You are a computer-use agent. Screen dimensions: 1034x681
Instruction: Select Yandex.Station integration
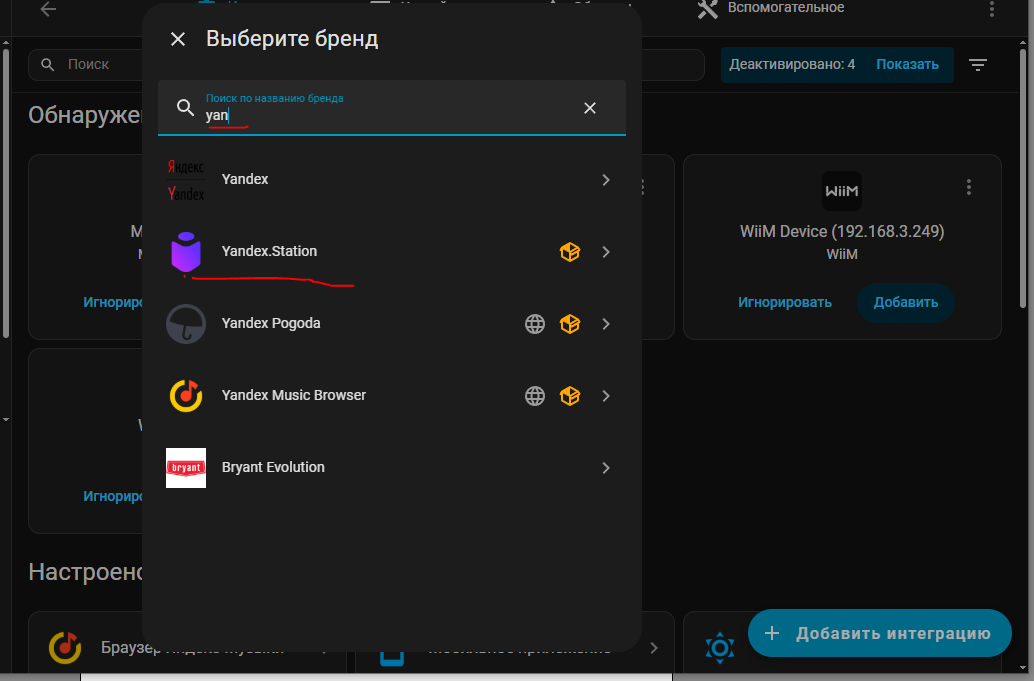(392, 251)
